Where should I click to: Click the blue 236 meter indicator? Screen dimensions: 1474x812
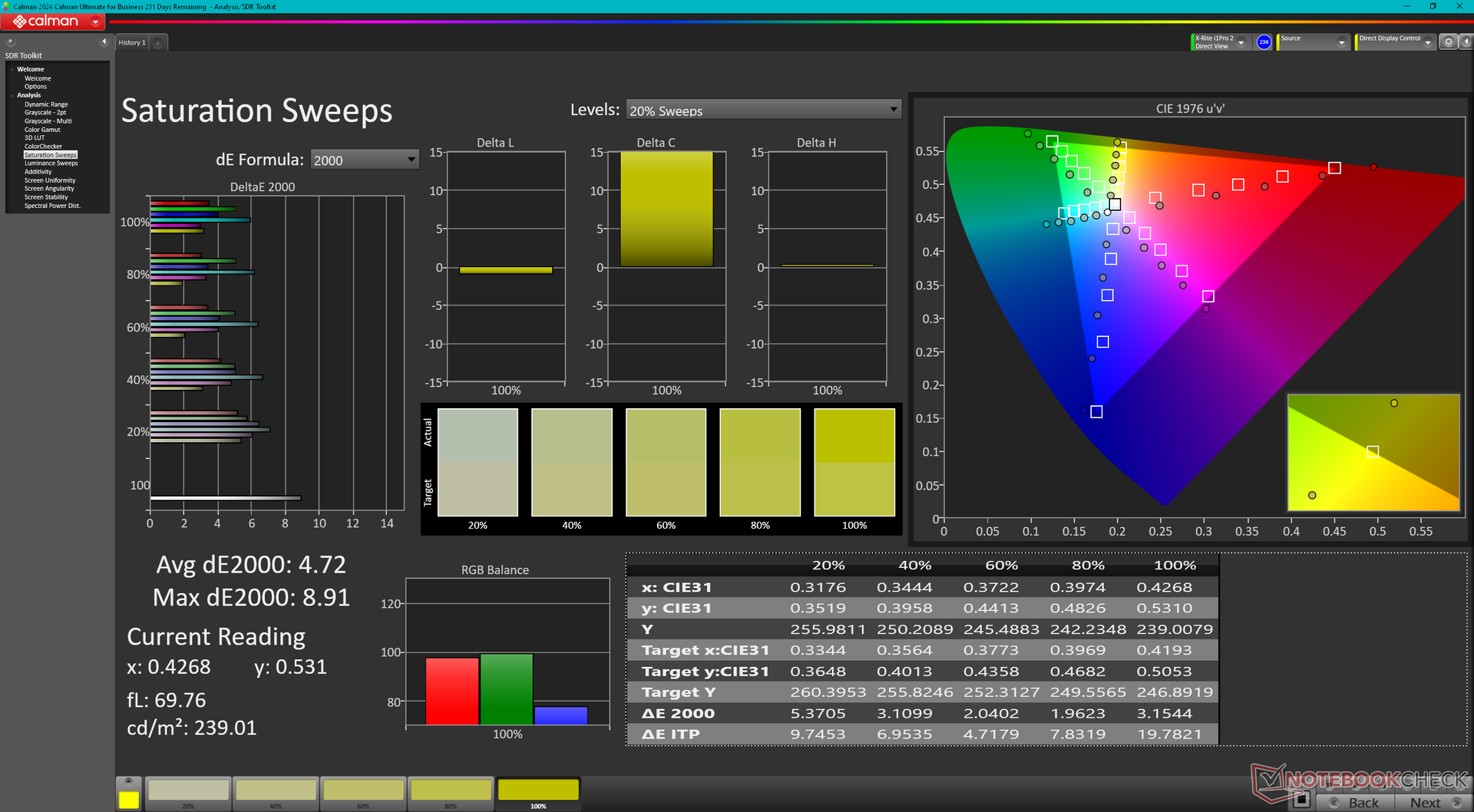(1264, 42)
